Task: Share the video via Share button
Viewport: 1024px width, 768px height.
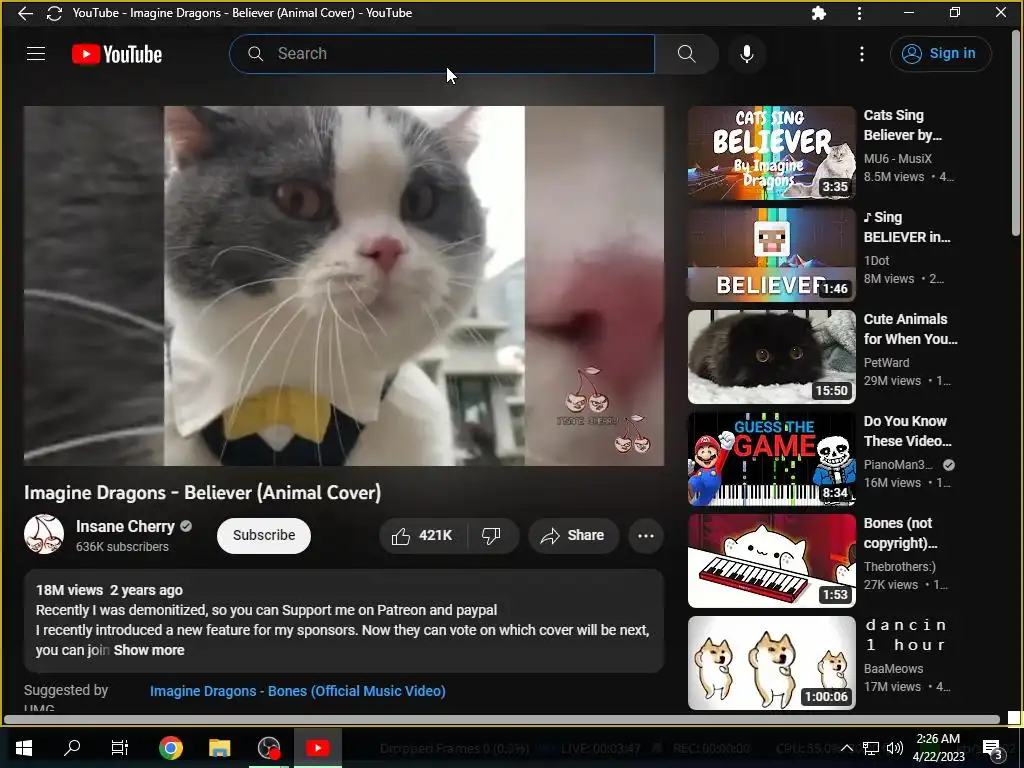Action: tap(573, 536)
